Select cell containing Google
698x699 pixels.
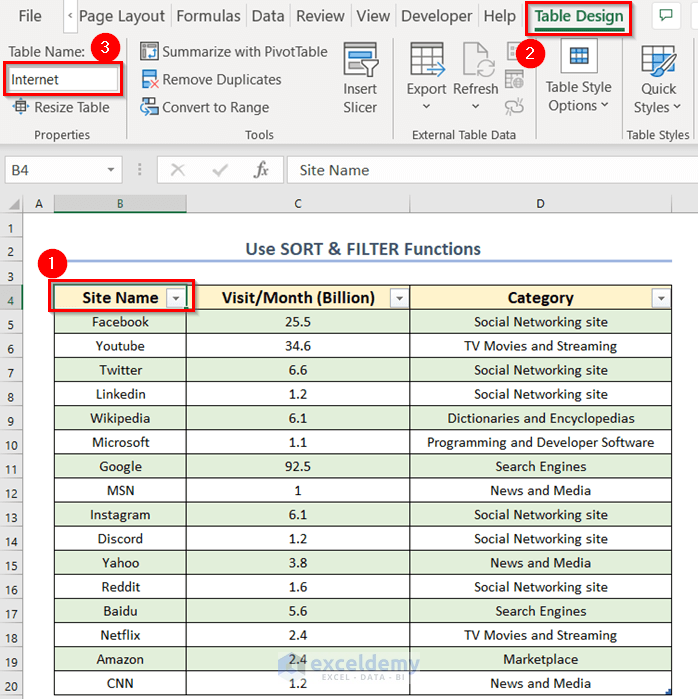coord(120,467)
